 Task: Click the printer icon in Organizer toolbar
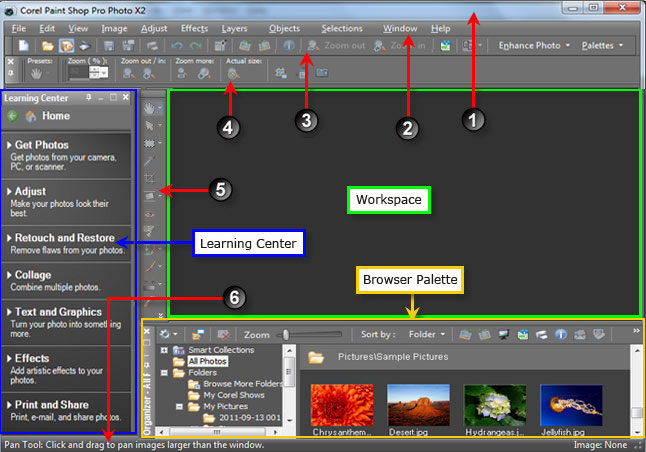[542, 335]
